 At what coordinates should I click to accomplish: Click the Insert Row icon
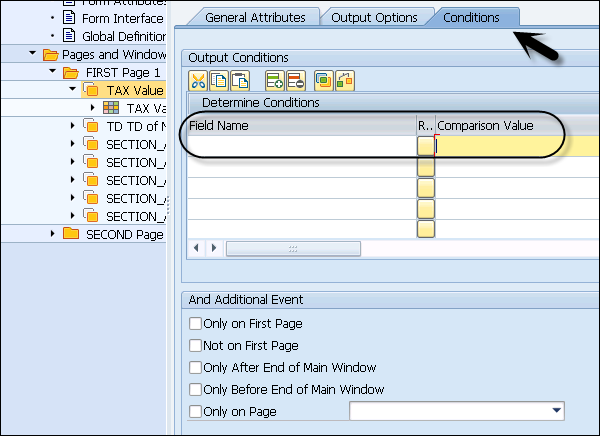click(273, 80)
